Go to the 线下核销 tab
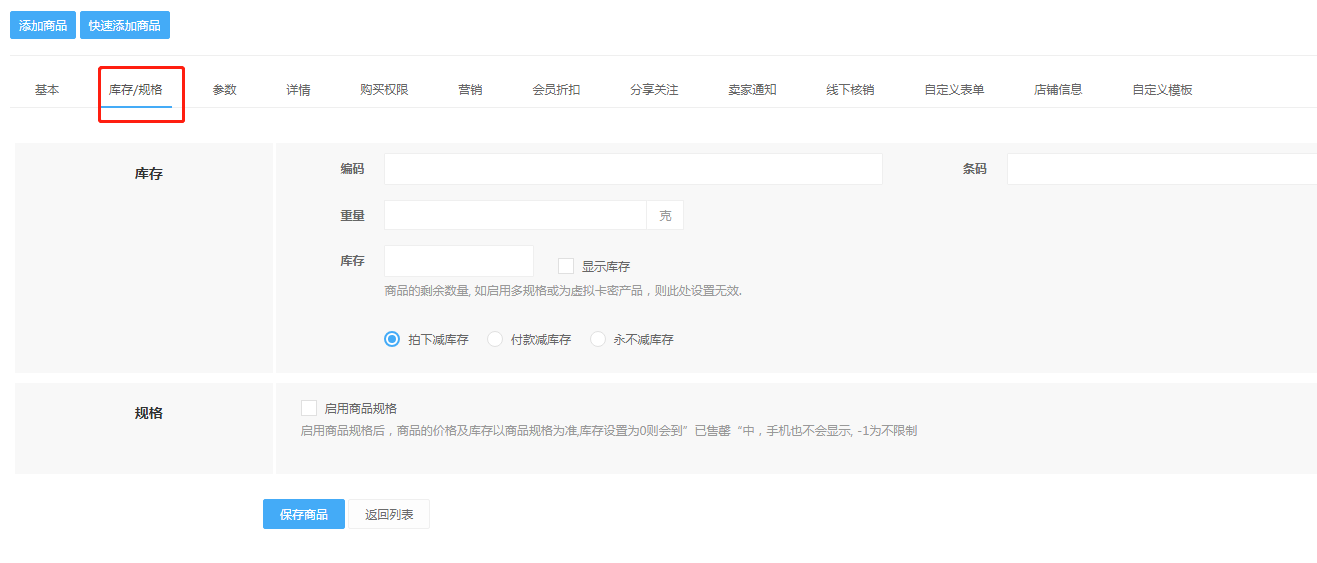The image size is (1317, 563). tap(850, 90)
